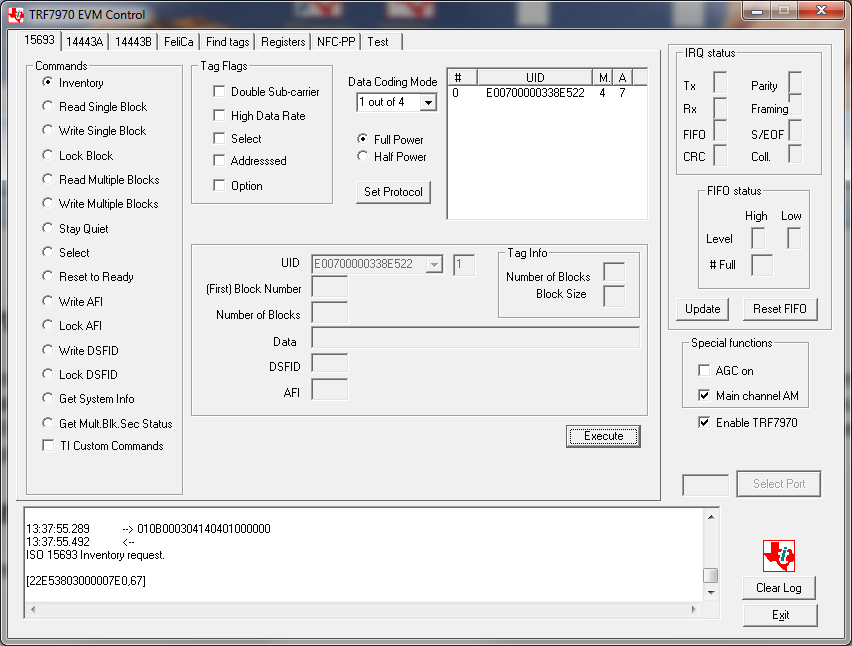Image resolution: width=852 pixels, height=646 pixels.
Task: Uncheck Main channel AM
Action: (x=705, y=393)
